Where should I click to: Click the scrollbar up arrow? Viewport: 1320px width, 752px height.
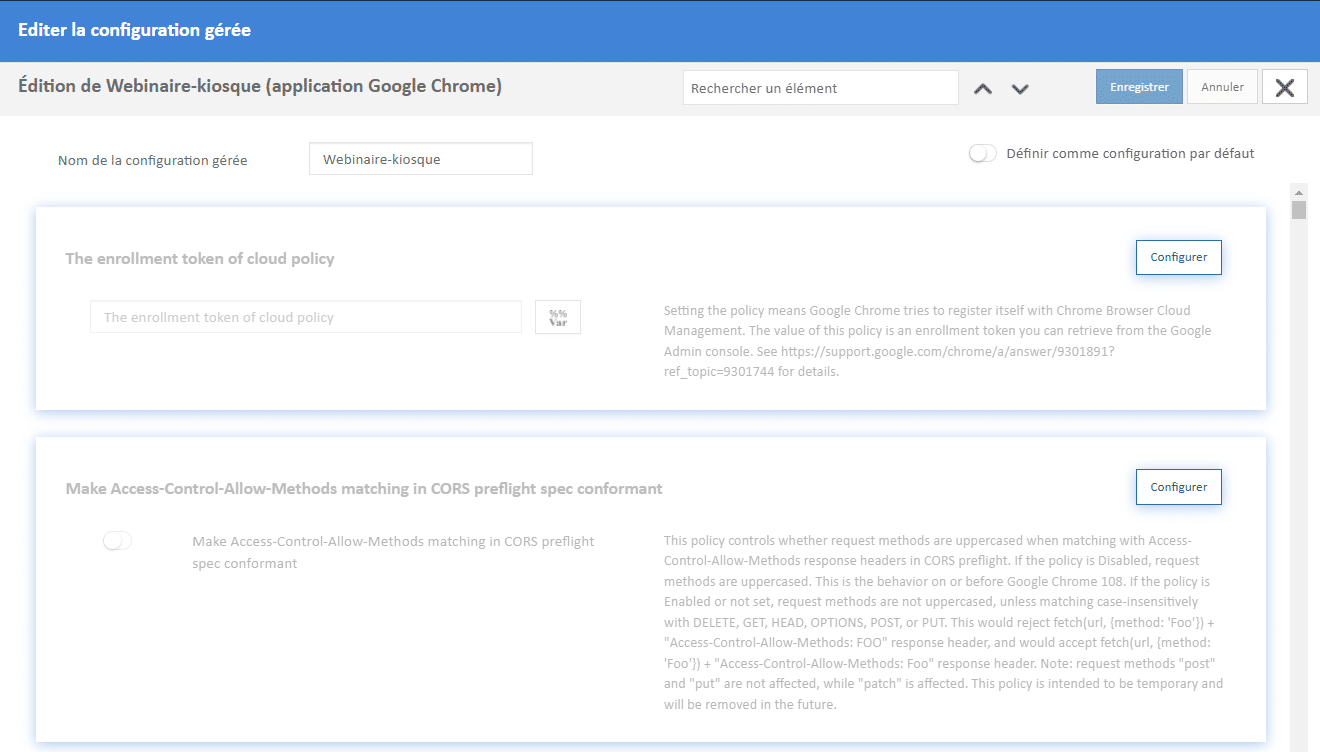(x=1299, y=191)
